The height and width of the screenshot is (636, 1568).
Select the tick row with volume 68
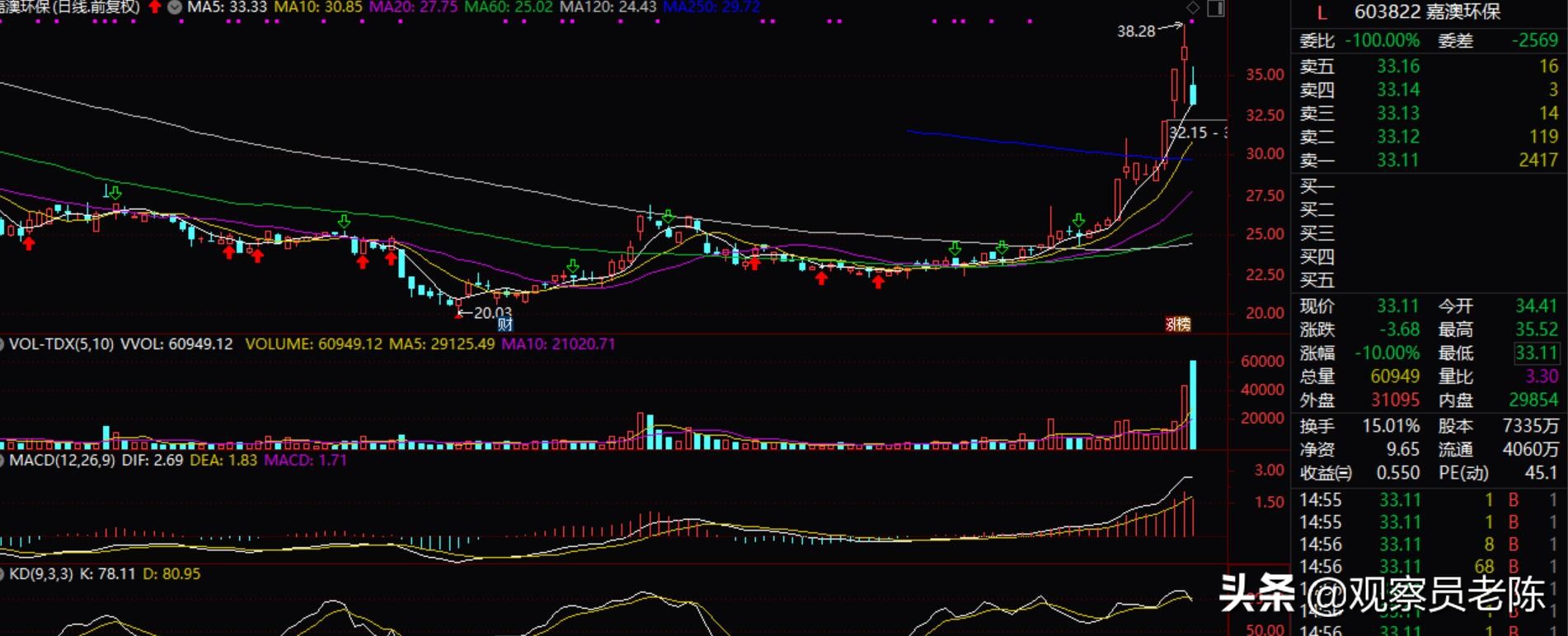[1429, 567]
